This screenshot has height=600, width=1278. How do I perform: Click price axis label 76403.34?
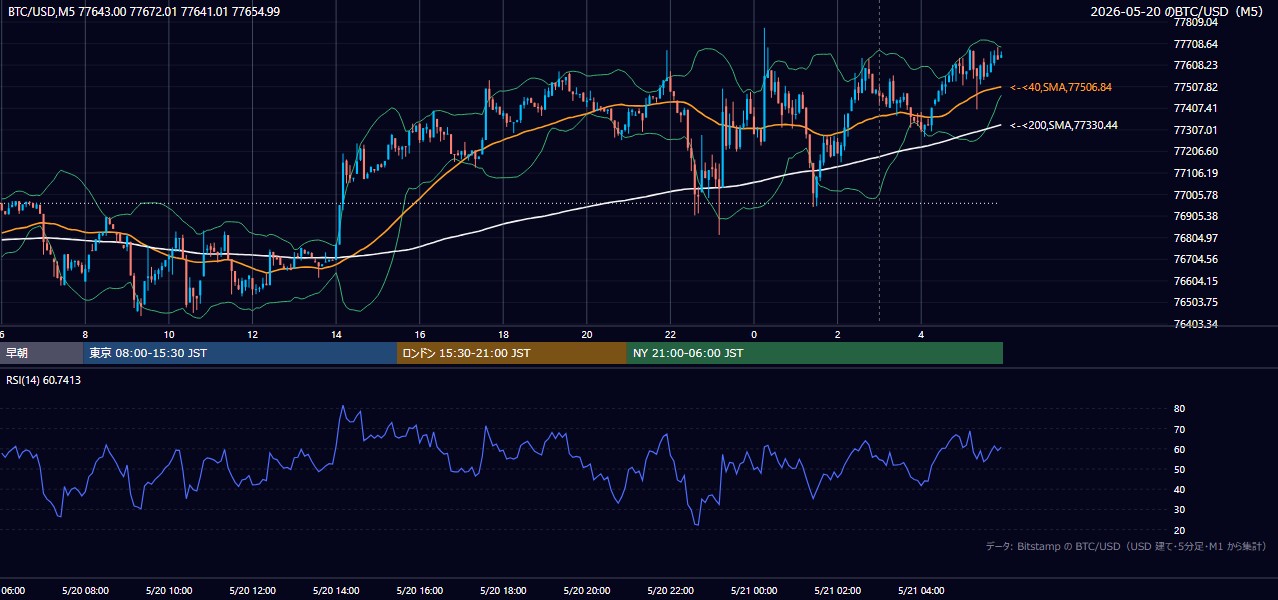coord(1197,324)
